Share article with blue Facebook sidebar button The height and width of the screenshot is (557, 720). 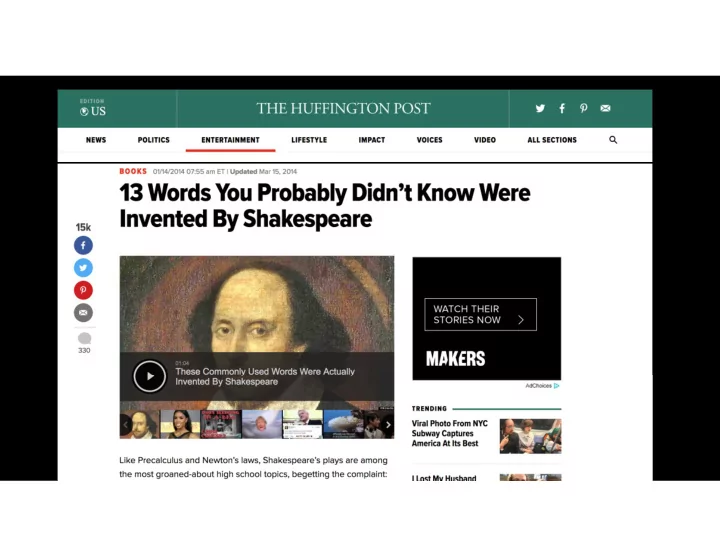point(83,245)
